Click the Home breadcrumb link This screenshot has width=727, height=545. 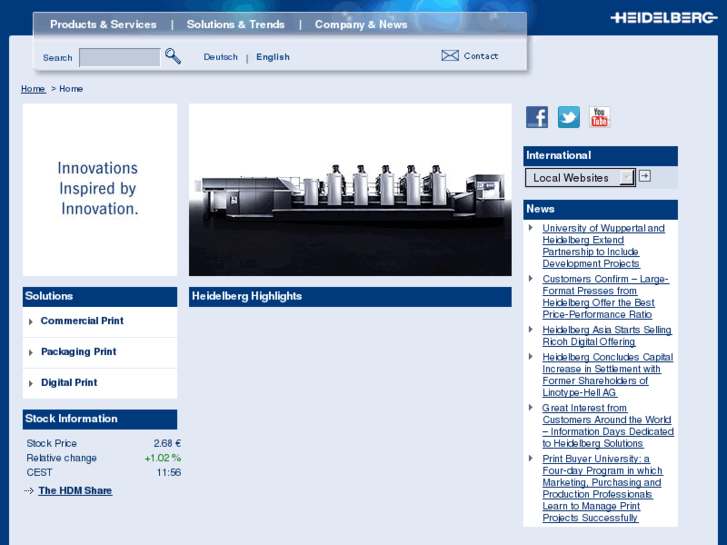pos(33,89)
